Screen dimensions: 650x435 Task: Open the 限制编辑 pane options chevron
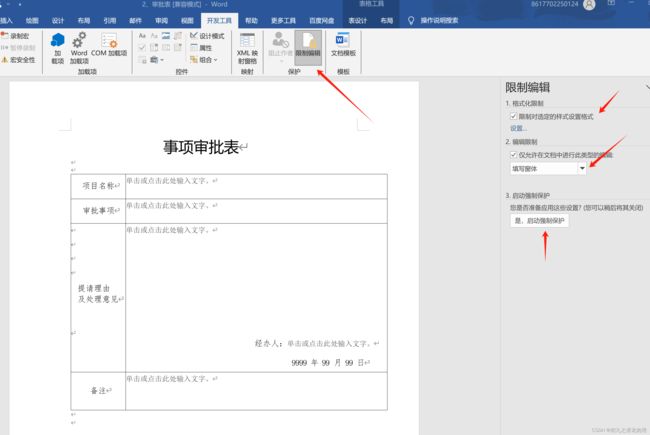point(648,87)
